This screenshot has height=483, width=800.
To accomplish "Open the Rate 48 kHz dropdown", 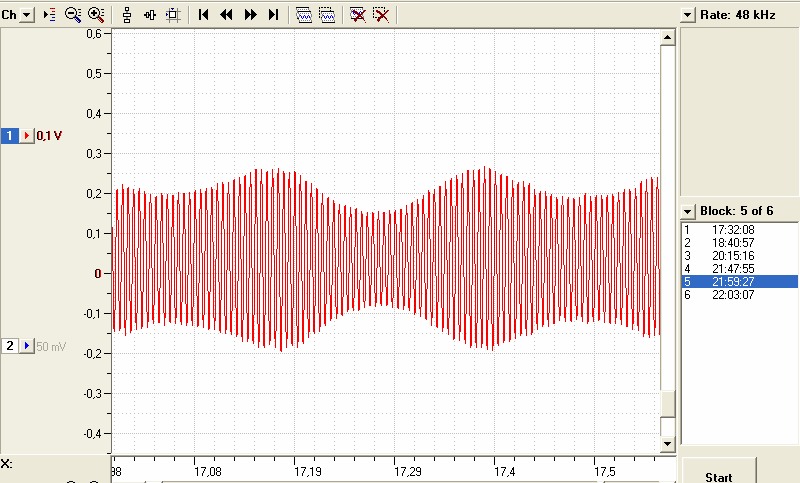I will pyautogui.click(x=688, y=15).
